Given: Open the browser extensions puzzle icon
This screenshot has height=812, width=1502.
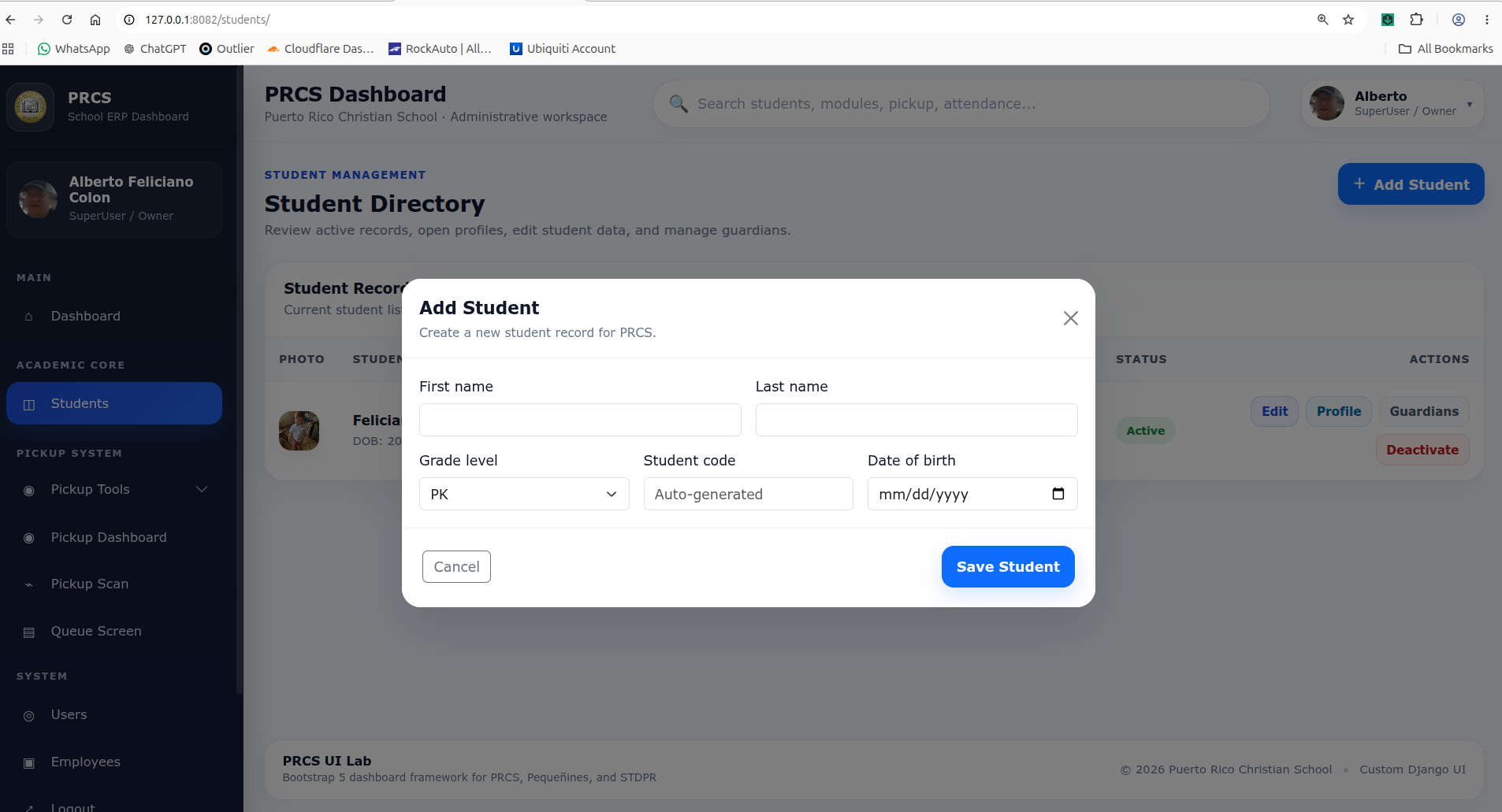Looking at the screenshot, I should (x=1416, y=20).
